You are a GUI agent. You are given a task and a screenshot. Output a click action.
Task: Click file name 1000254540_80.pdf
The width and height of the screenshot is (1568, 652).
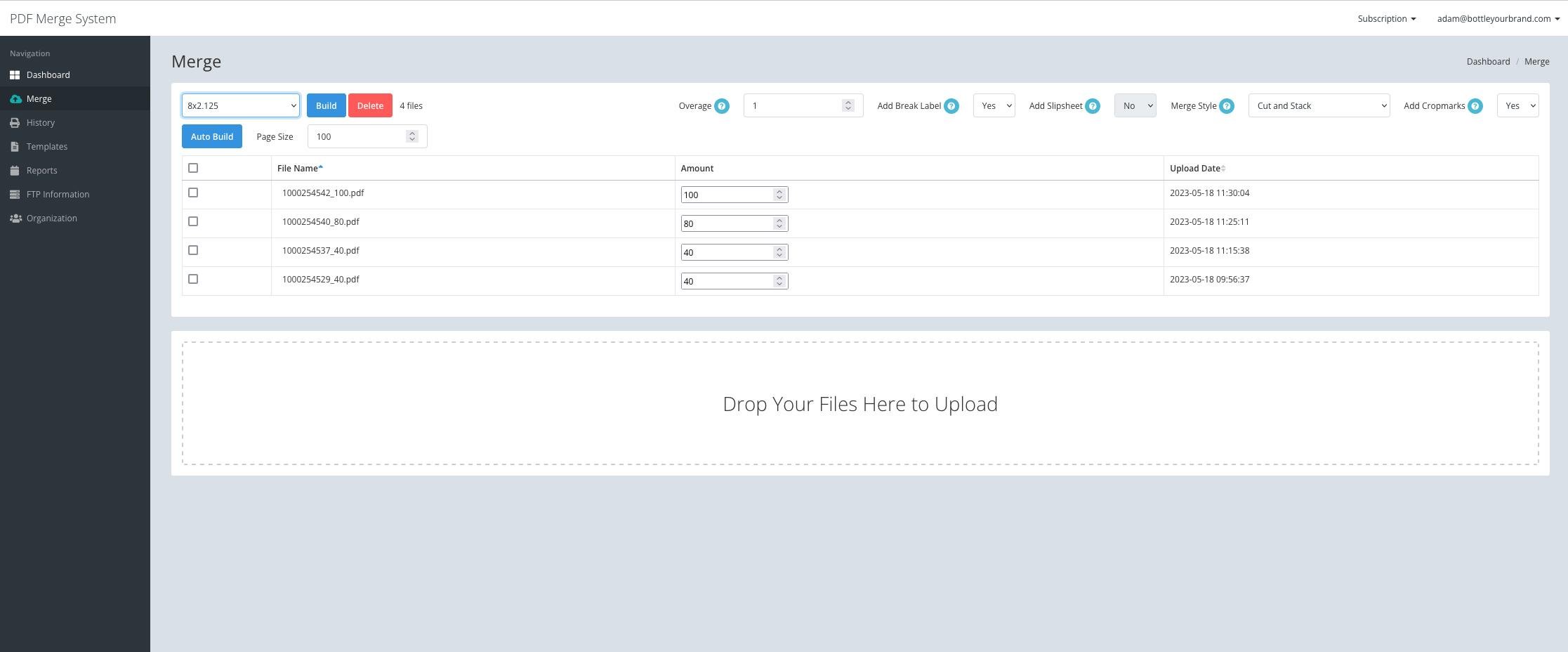320,222
